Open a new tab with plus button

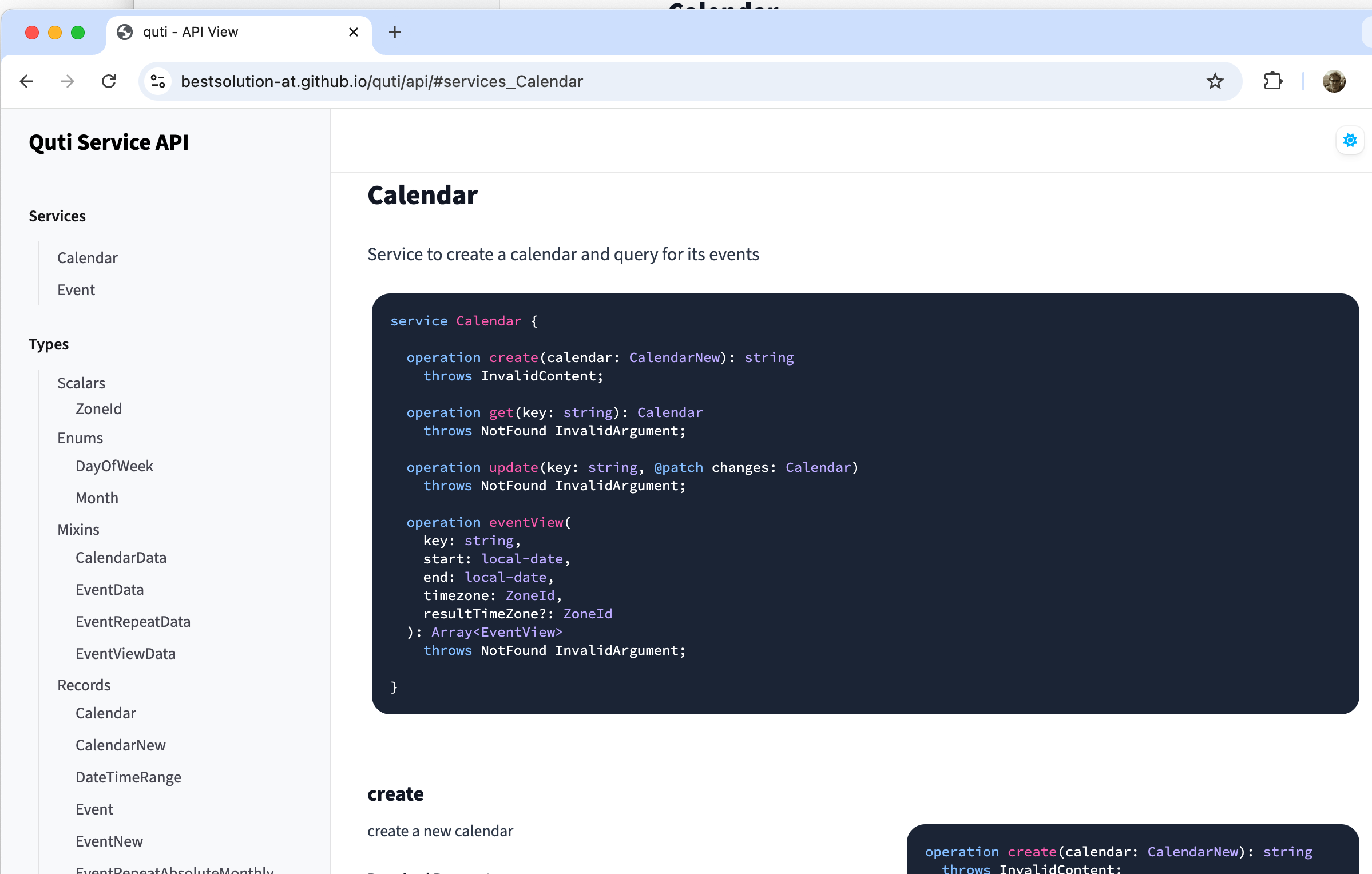point(394,32)
